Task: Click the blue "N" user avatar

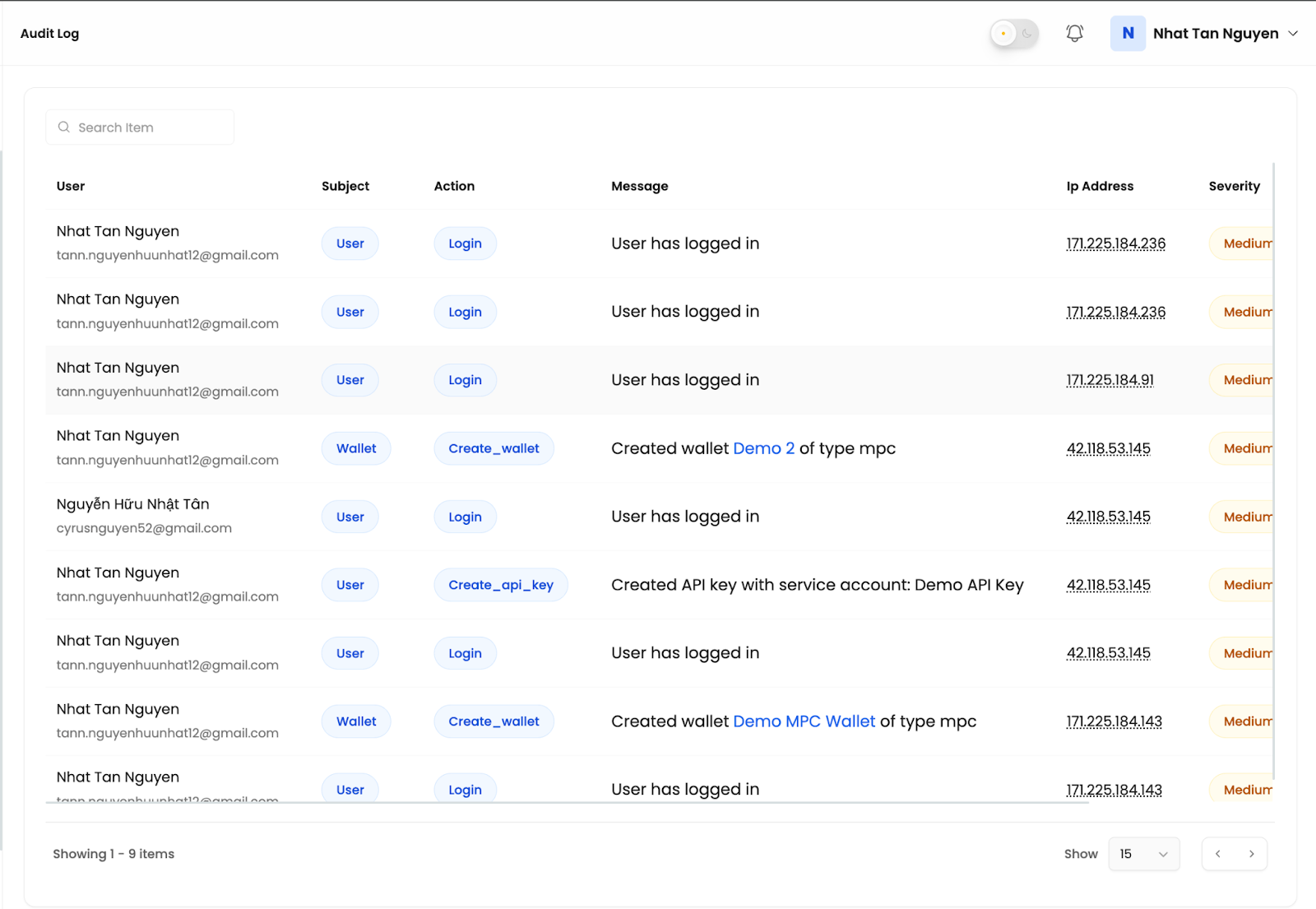Action: 1128,33
